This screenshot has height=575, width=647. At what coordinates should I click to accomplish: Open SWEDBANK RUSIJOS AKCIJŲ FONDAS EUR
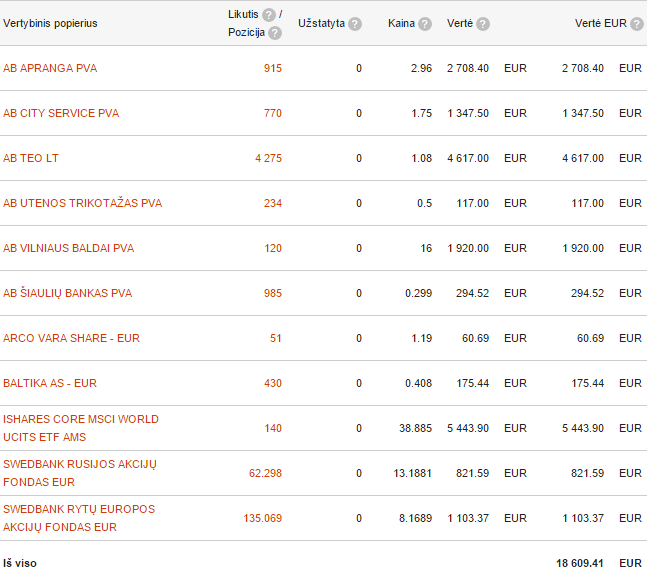click(80, 473)
